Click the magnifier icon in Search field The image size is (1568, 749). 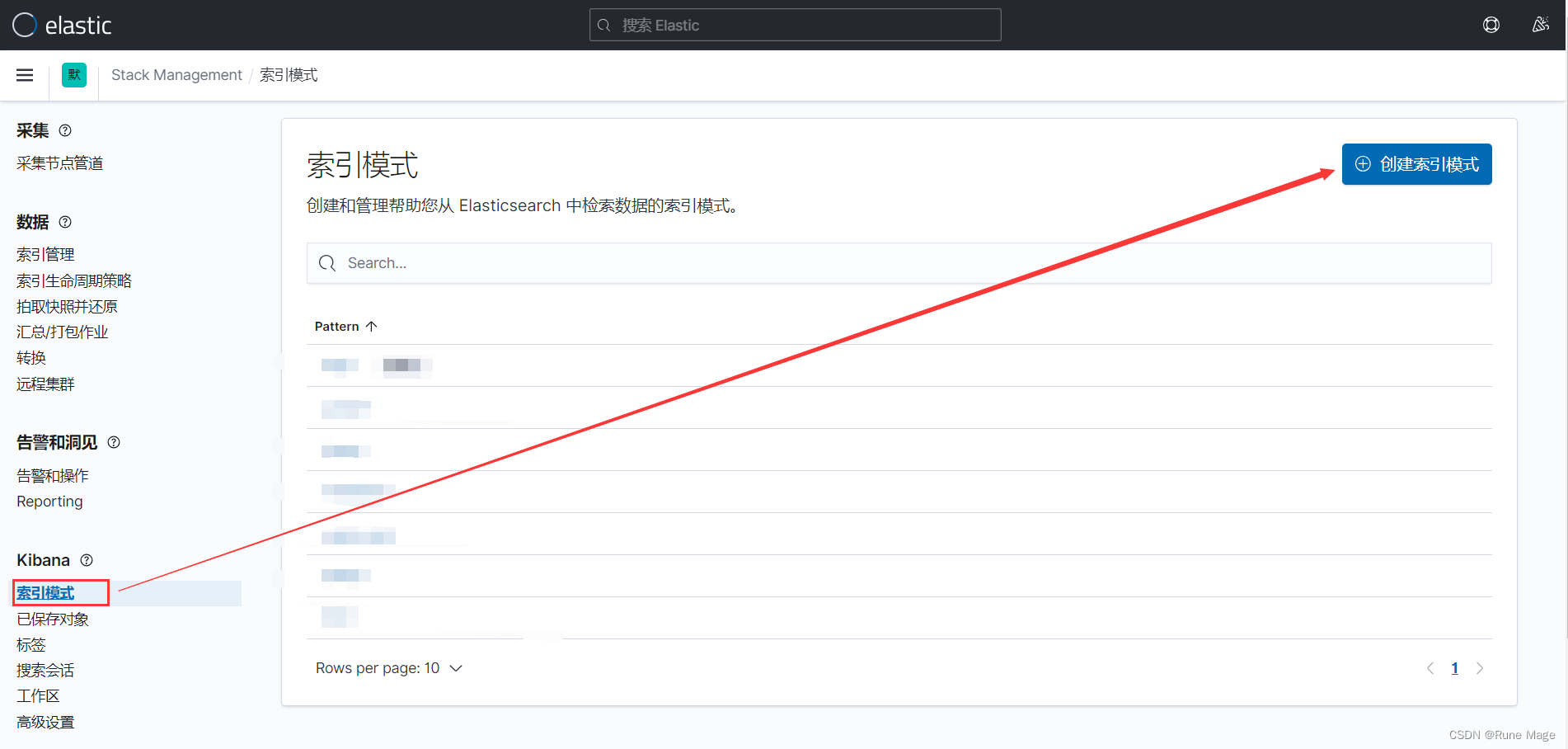pos(327,263)
